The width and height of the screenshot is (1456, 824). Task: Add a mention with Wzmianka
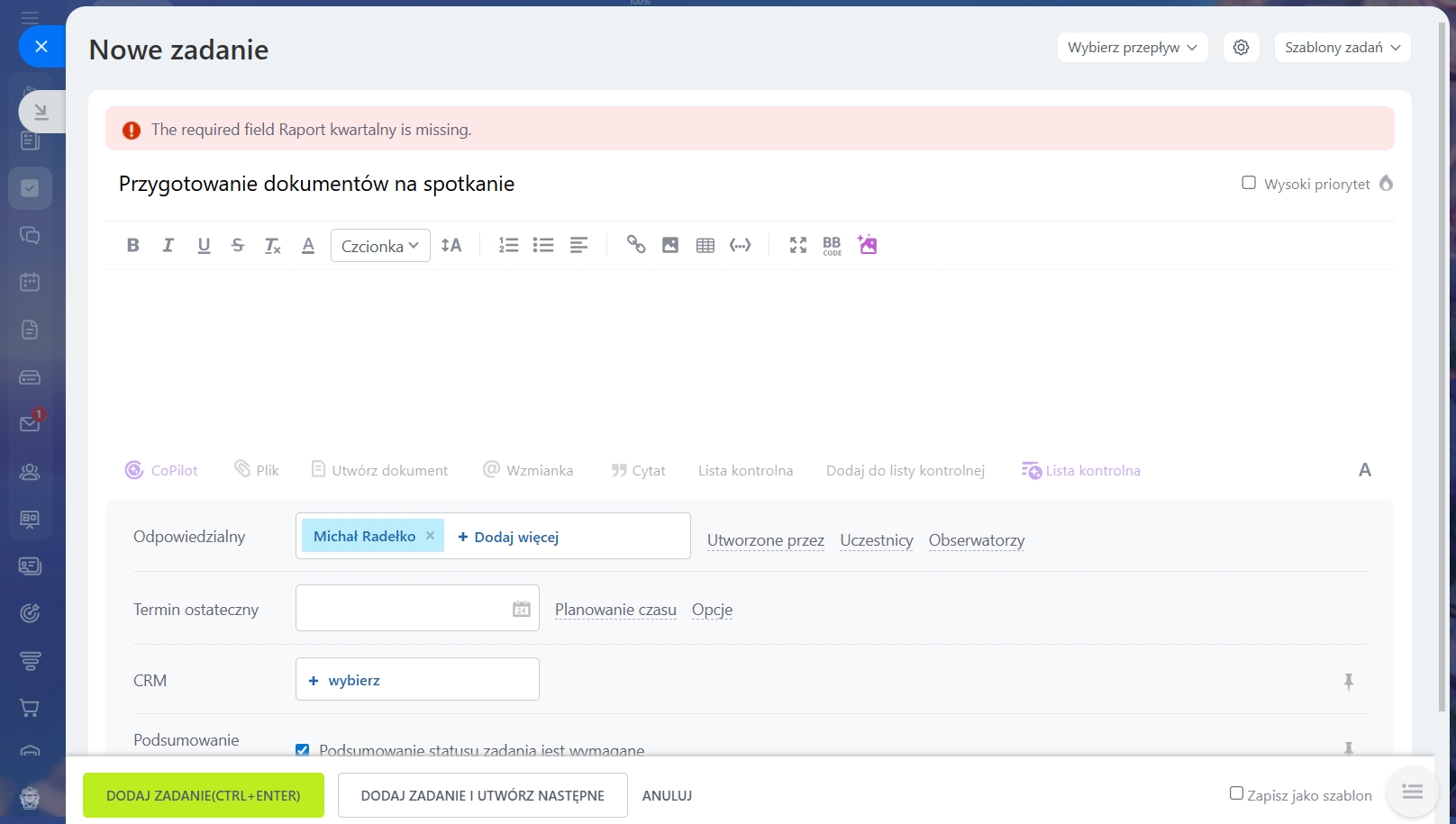pos(529,470)
